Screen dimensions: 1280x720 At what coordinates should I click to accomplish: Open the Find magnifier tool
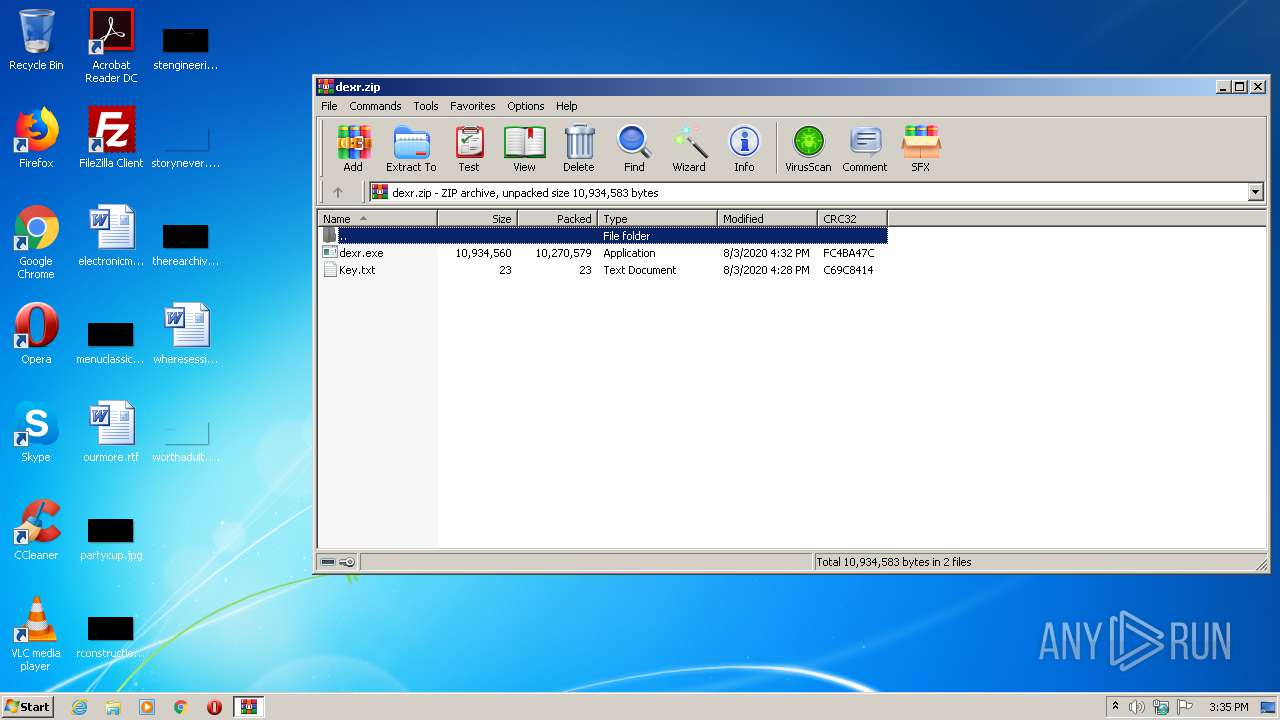[634, 148]
